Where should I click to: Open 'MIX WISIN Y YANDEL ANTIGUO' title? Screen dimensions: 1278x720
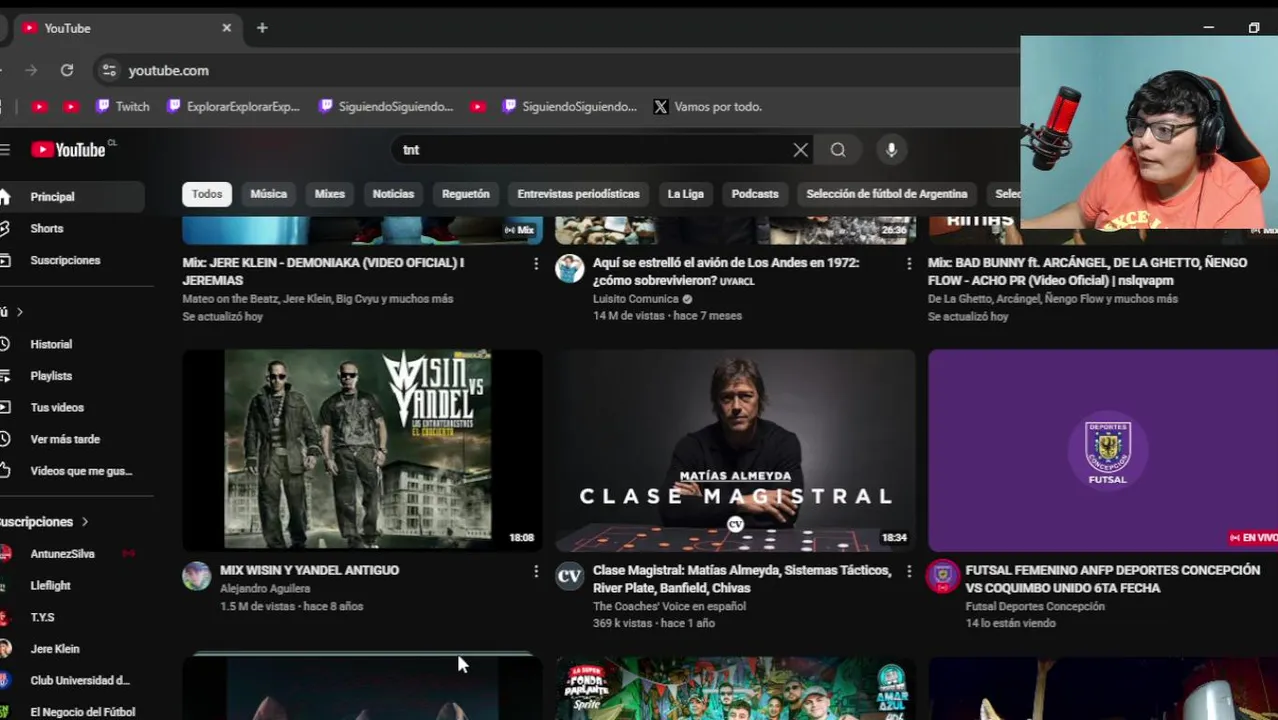pos(309,570)
